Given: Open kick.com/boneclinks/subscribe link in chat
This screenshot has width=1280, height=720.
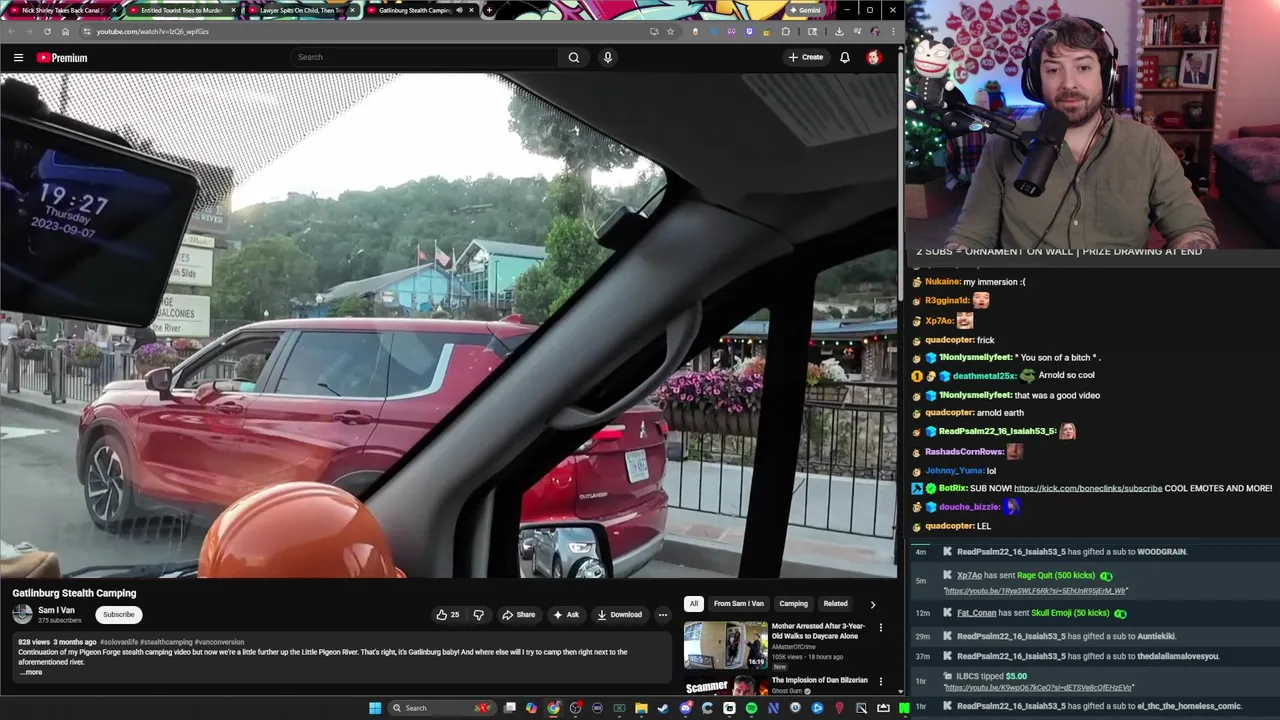Looking at the screenshot, I should (x=1088, y=488).
